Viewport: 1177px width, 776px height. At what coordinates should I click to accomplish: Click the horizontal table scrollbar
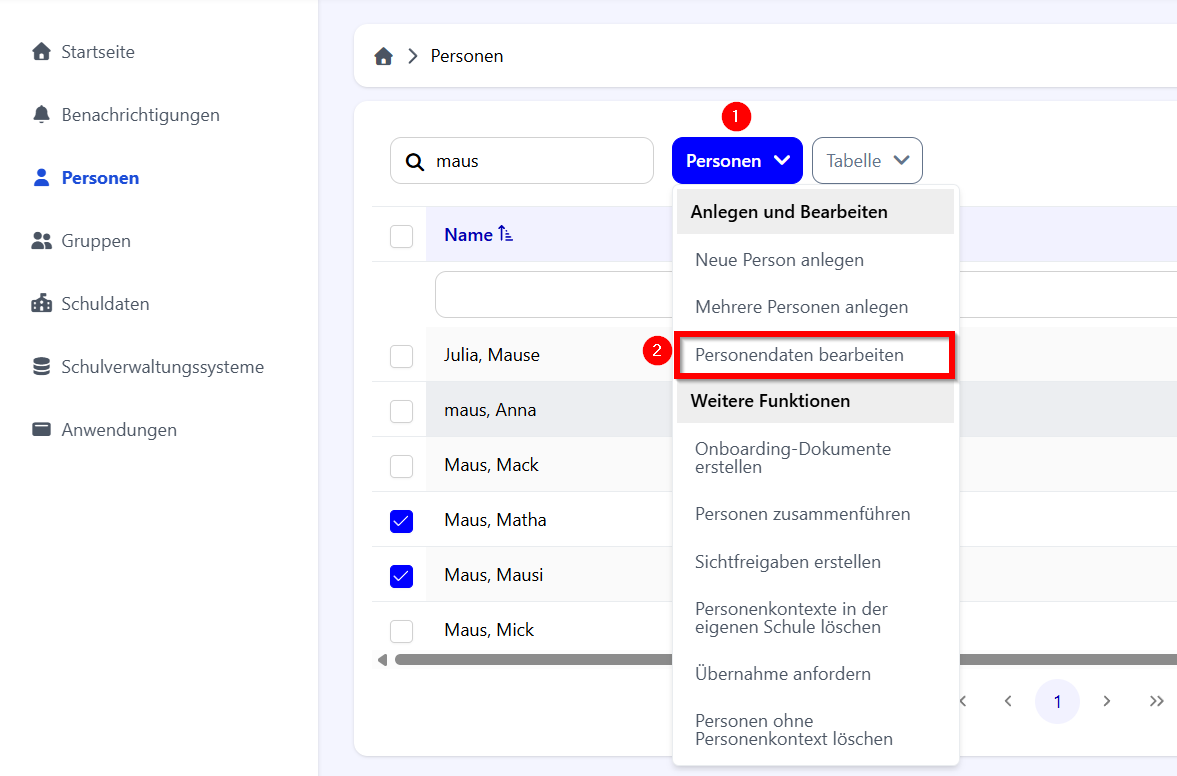(x=530, y=660)
